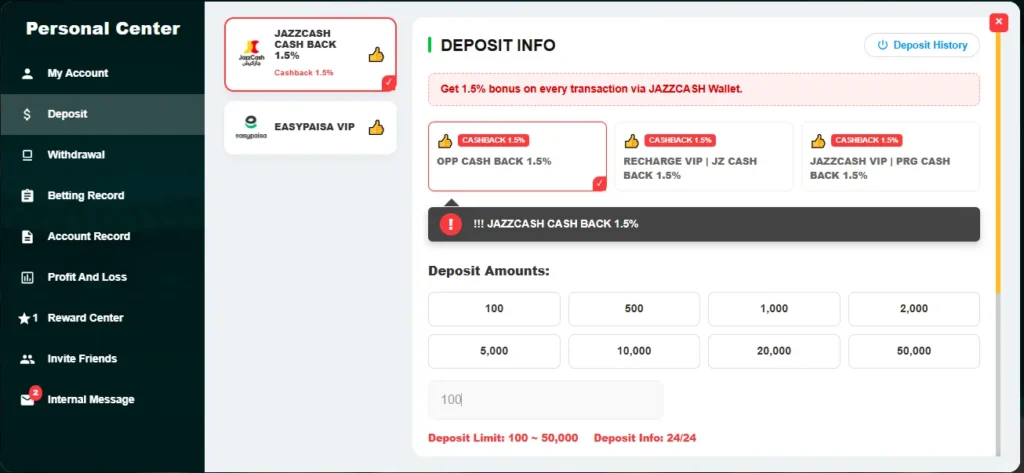
Task: Select deposit amount 10,000
Action: (634, 351)
